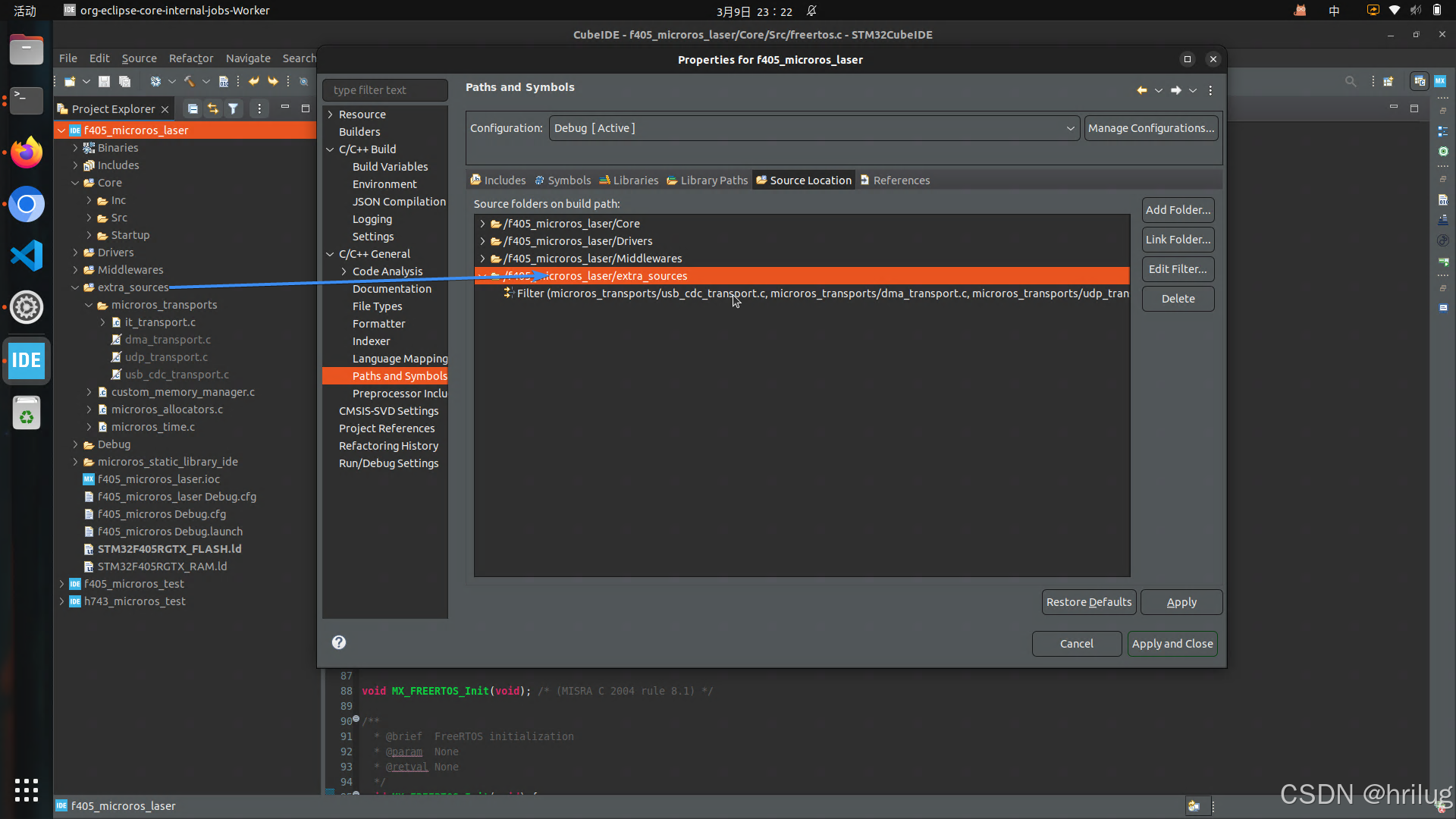Image resolution: width=1456 pixels, height=819 pixels.
Task: Toggle Link with Editor in Project Explorer
Action: pyautogui.click(x=213, y=109)
